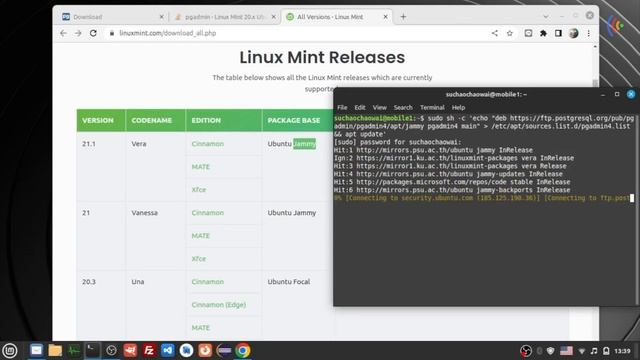
Task: Click the 'Linux Mint Releases' heading
Action: pos(322,57)
